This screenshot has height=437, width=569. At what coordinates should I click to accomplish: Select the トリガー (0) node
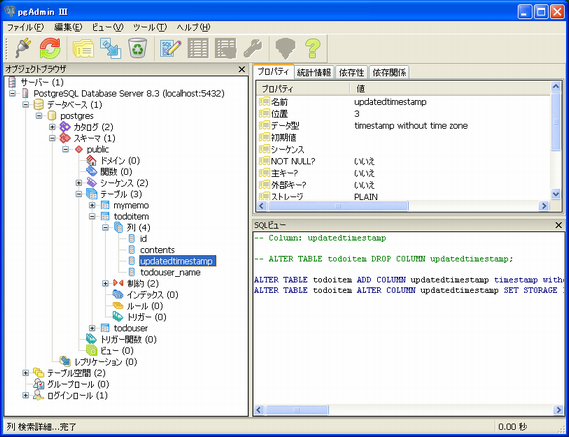point(147,317)
